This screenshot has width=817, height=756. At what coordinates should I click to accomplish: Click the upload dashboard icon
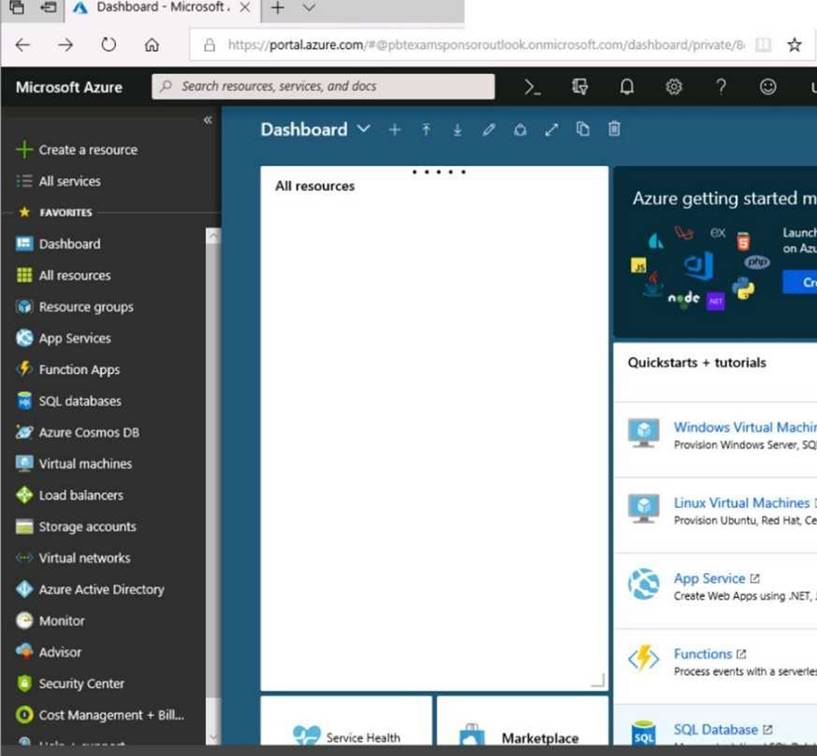pos(426,129)
